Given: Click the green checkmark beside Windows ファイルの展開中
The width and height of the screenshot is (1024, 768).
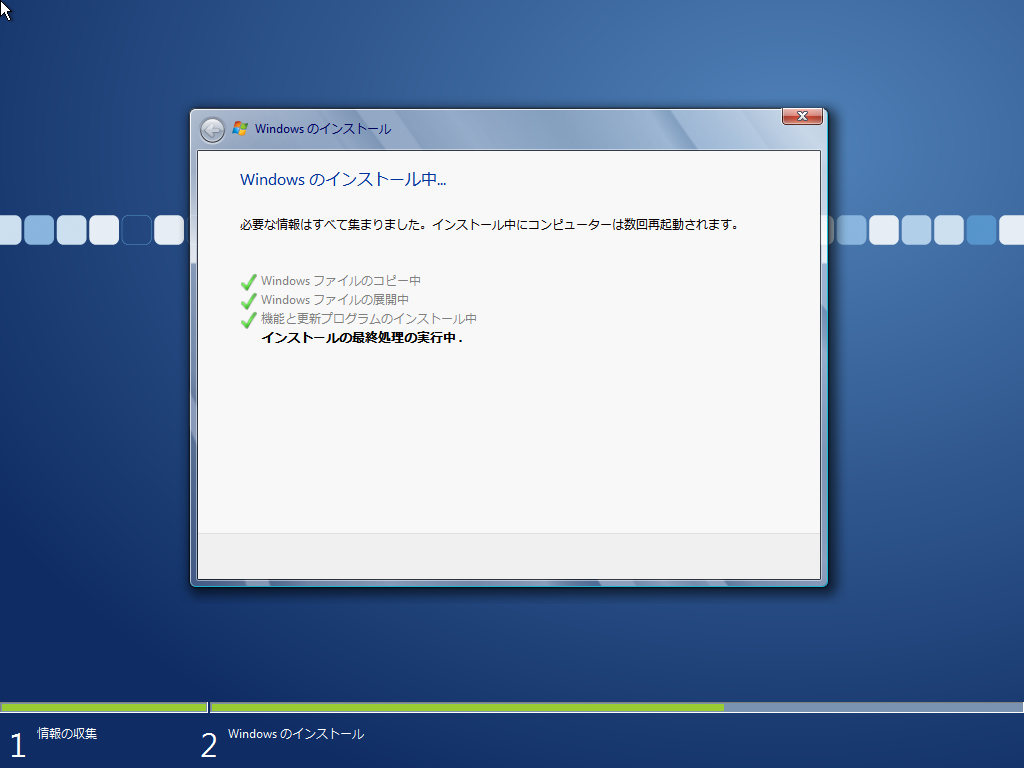Looking at the screenshot, I should 248,301.
